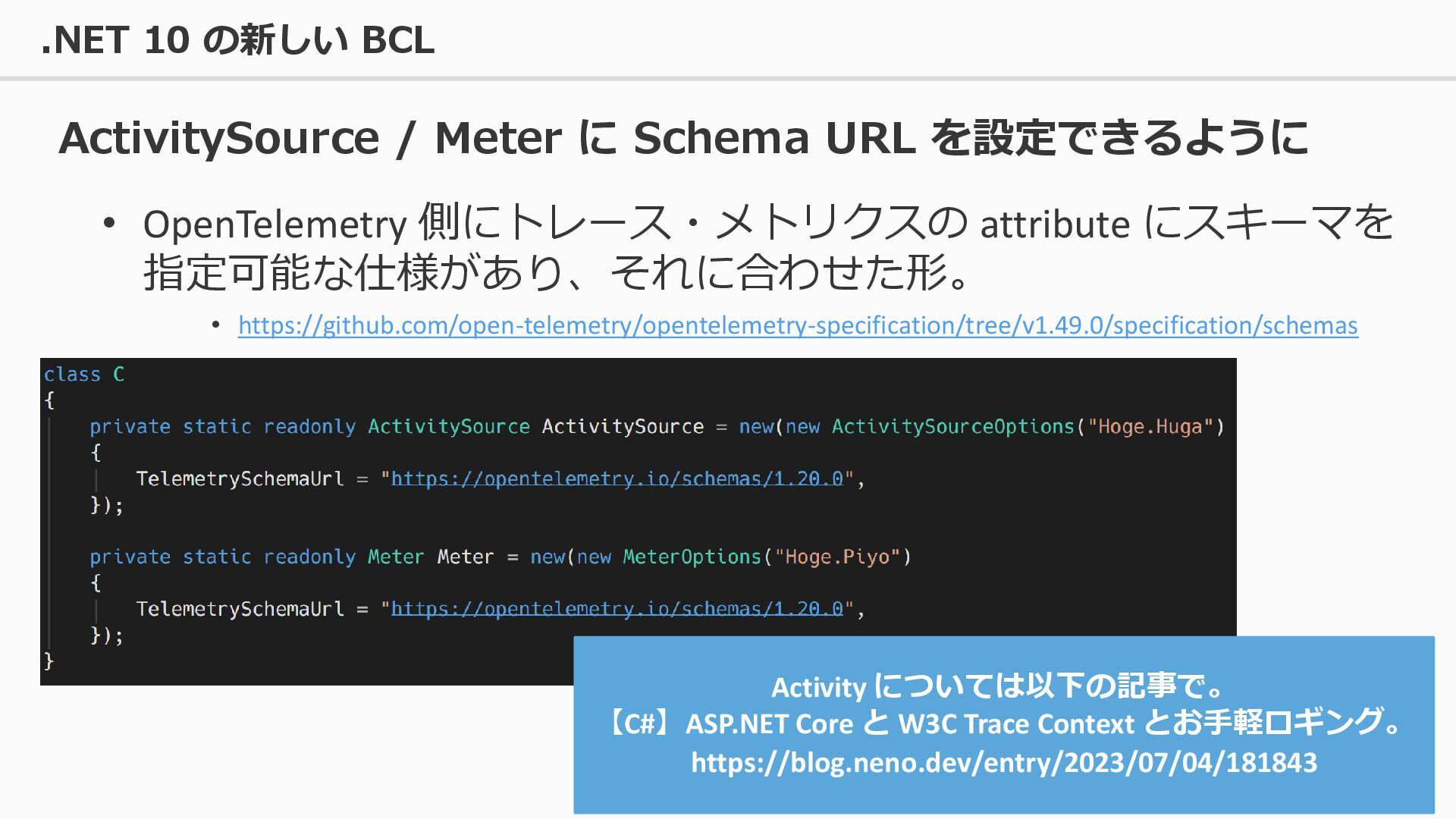Open the GitHub opentelemetry-specification schemas link
This screenshot has width=1456, height=819.
[798, 325]
